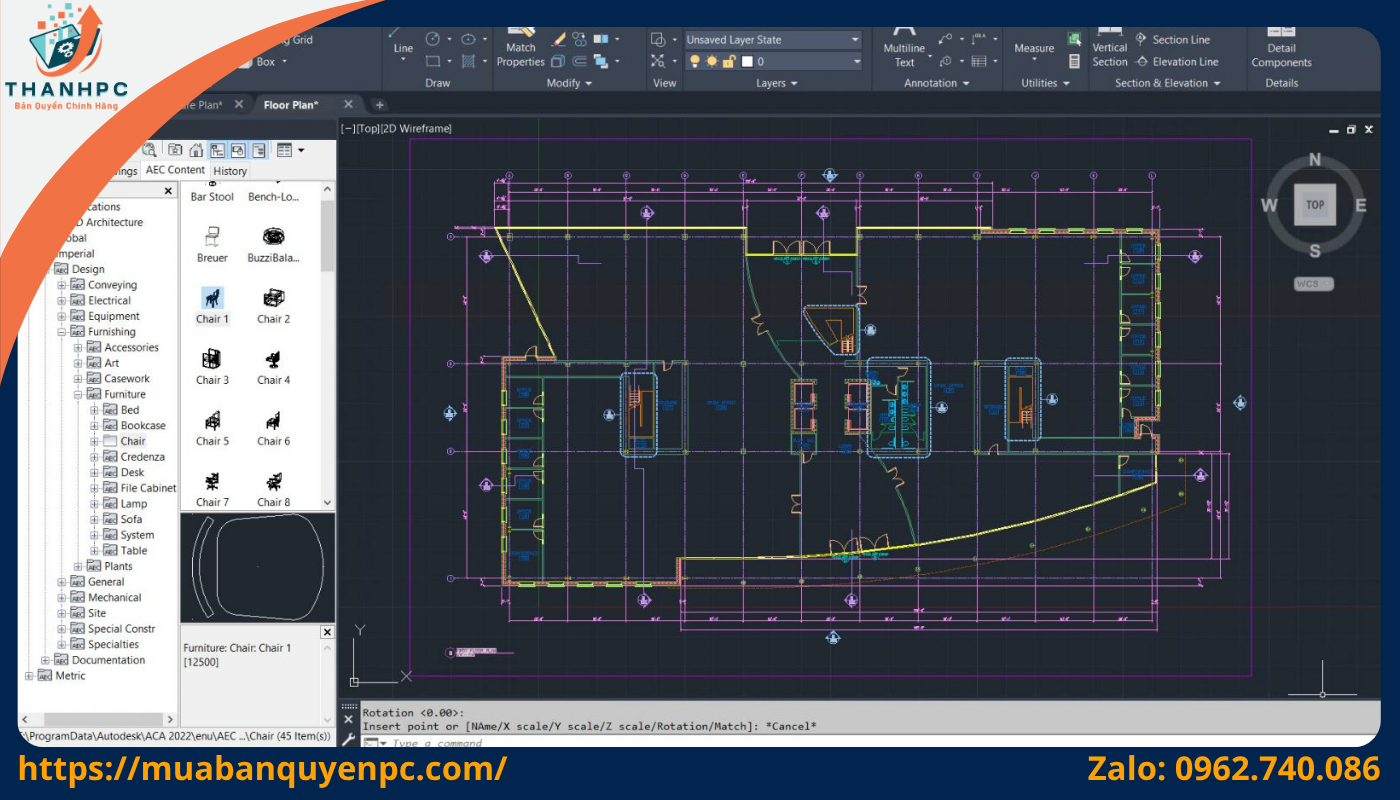Select the Chair 4 content icon
The image size is (1400, 800).
(272, 360)
